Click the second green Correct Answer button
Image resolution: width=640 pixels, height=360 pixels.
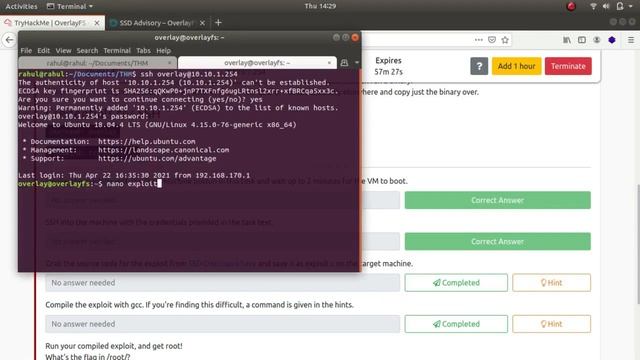[x=498, y=241]
